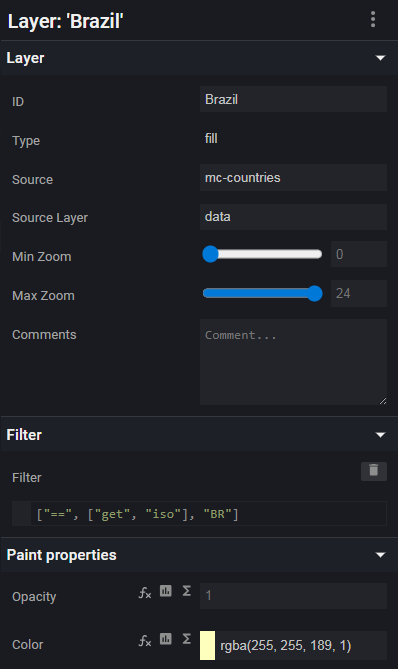The image size is (398, 669).
Task: Convert Color to an expression with fx icon
Action: coord(145,640)
